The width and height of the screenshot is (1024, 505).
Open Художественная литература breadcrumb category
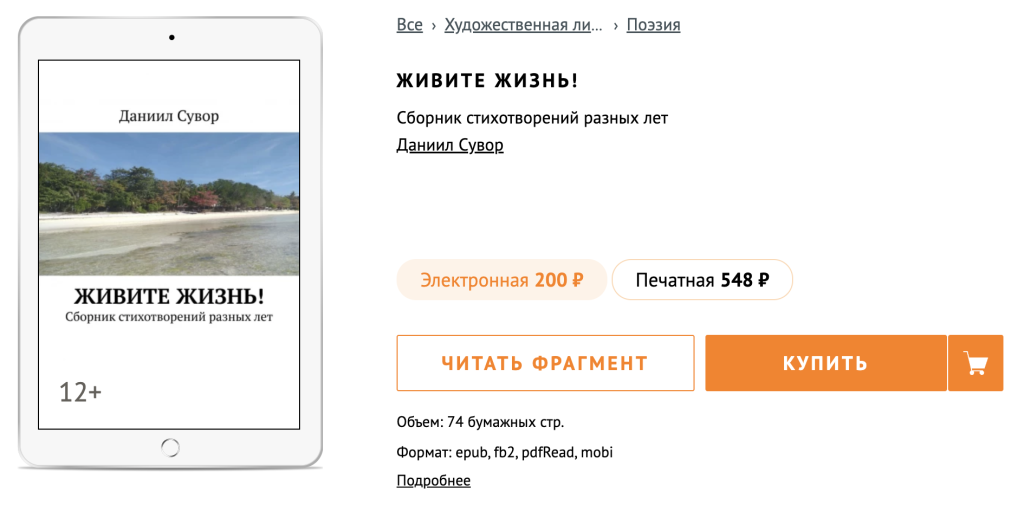click(523, 25)
